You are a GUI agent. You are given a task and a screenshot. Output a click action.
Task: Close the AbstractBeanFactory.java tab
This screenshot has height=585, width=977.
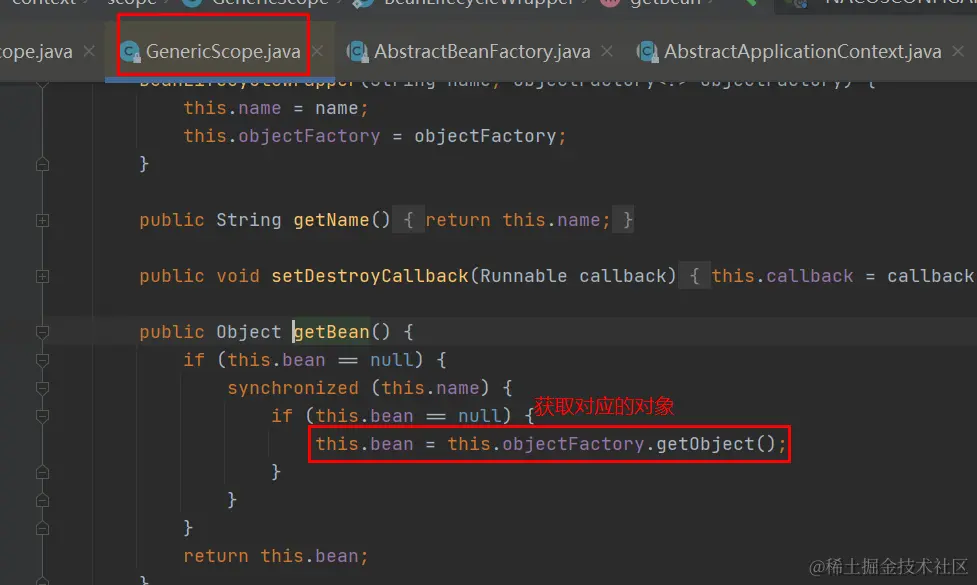tap(607, 51)
